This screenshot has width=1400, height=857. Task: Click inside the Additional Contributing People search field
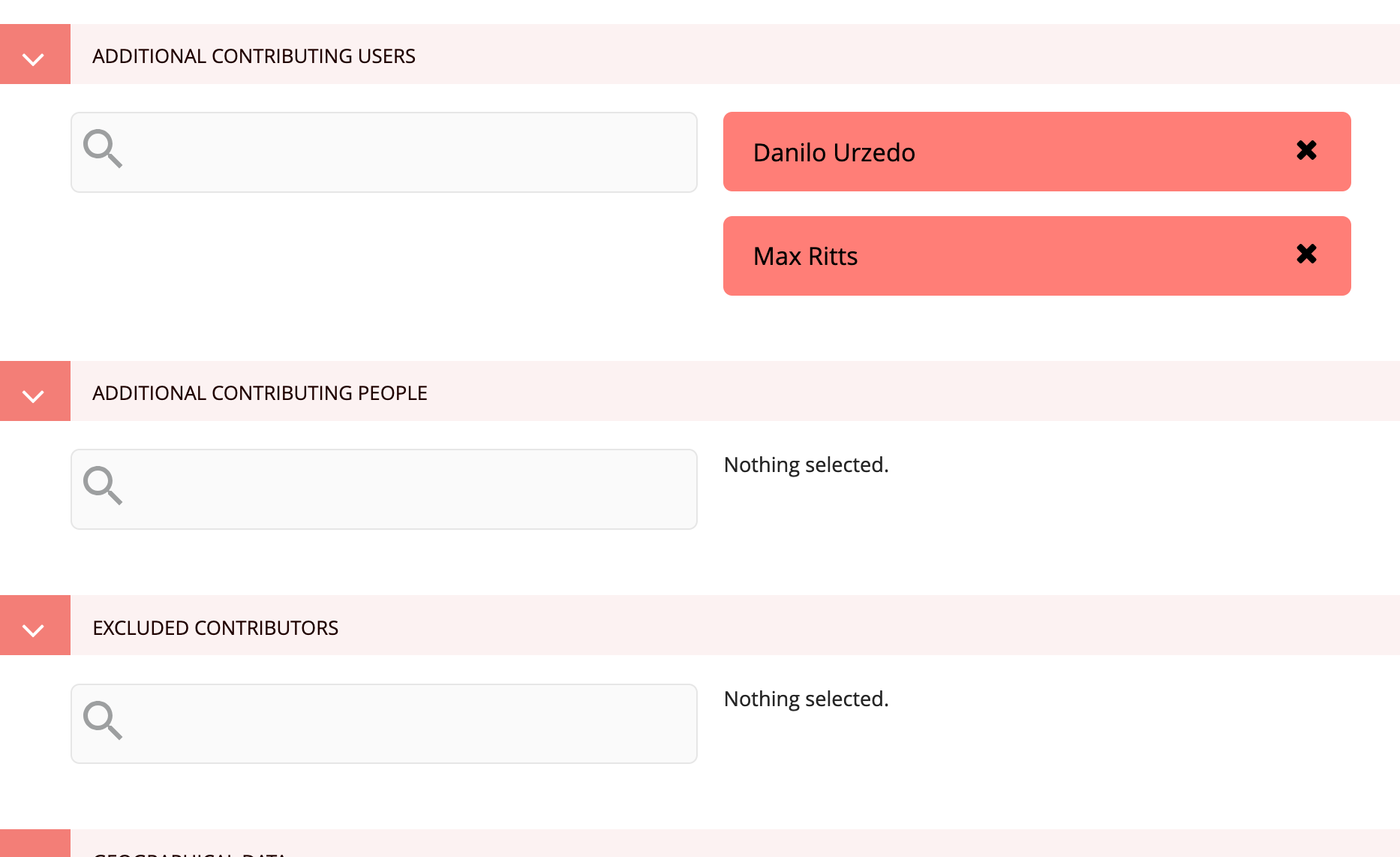tap(383, 489)
